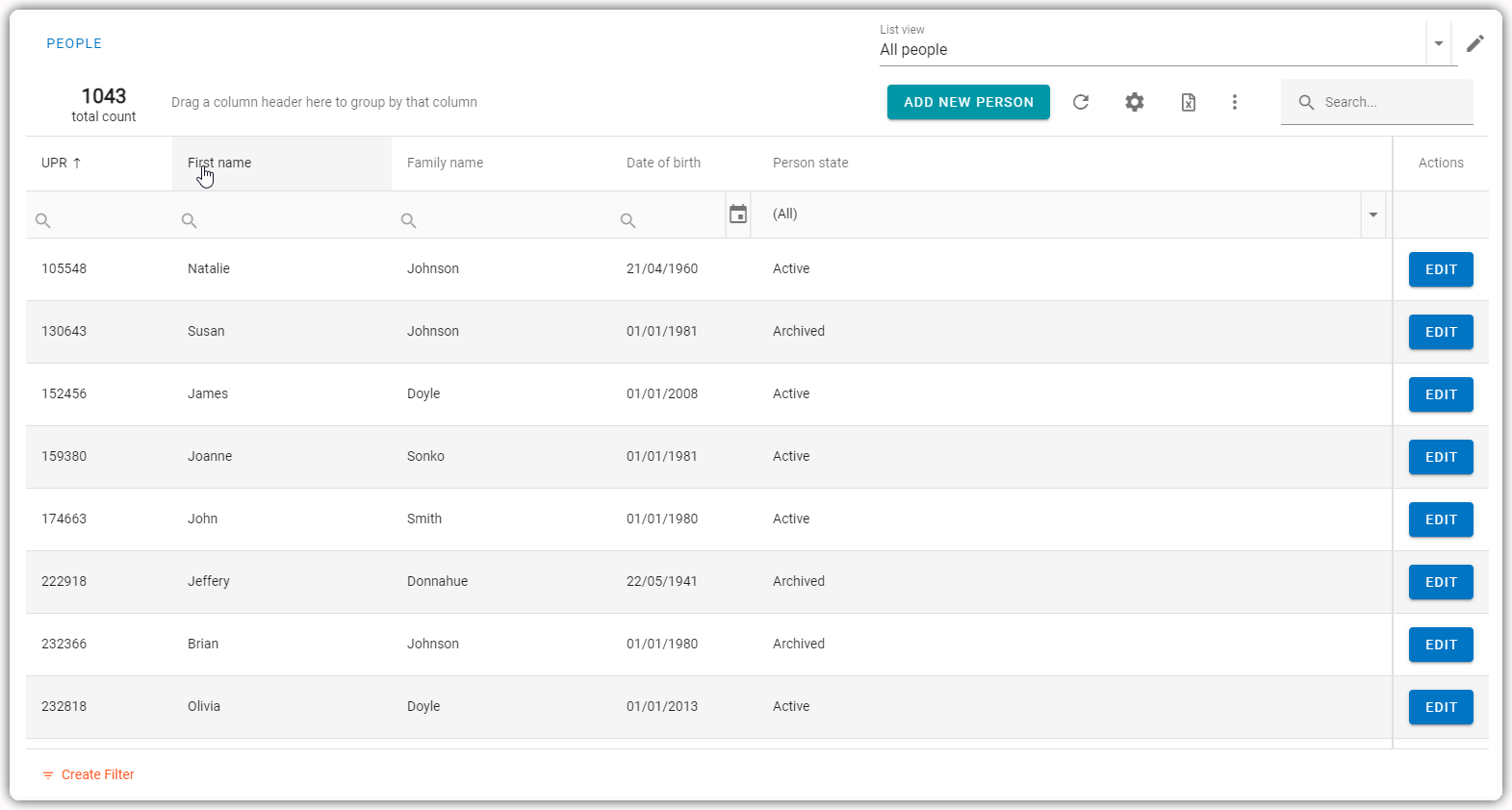Click the Family name filter search icon

(x=409, y=220)
